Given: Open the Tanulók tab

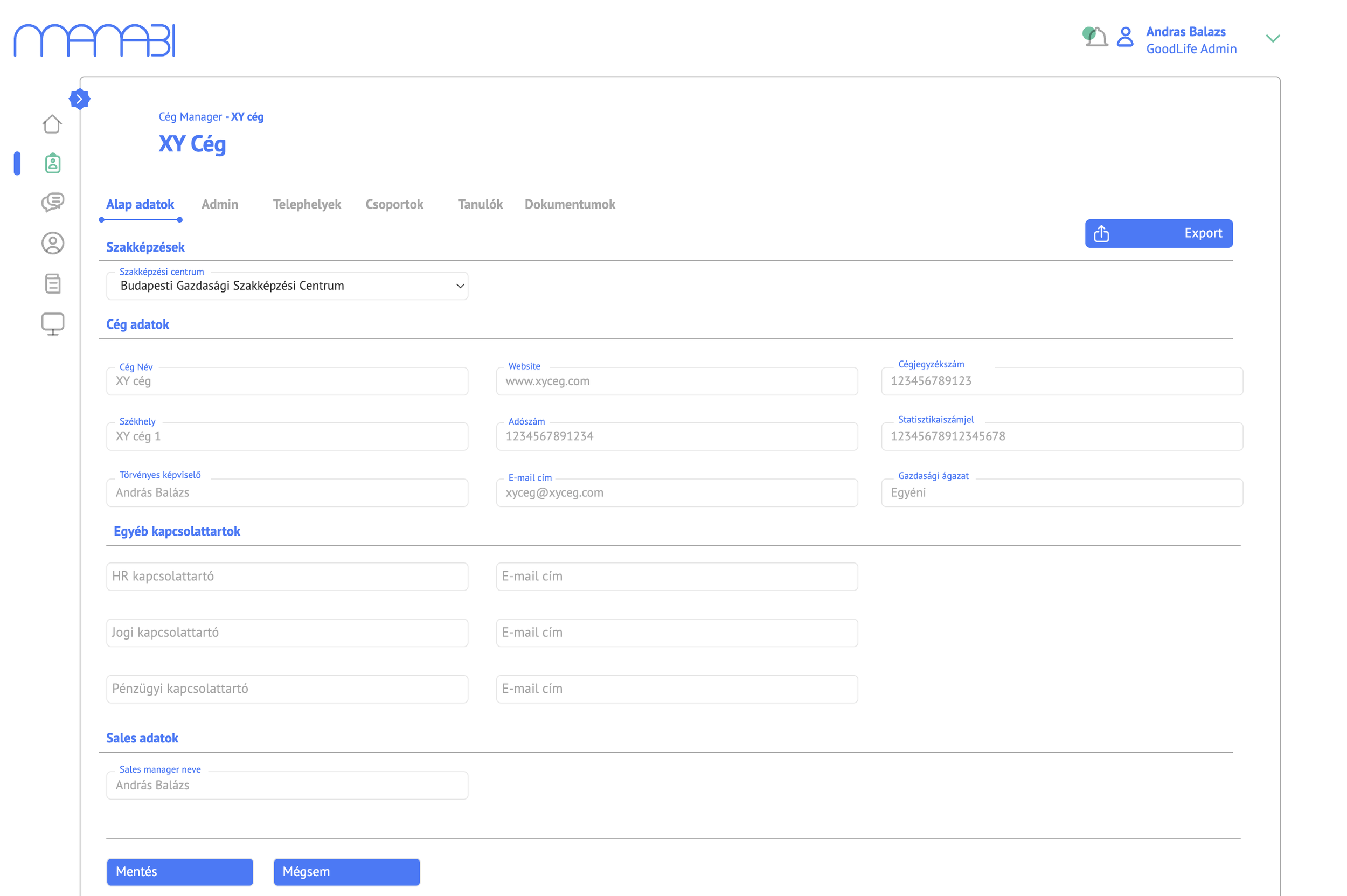Looking at the screenshot, I should [480, 205].
